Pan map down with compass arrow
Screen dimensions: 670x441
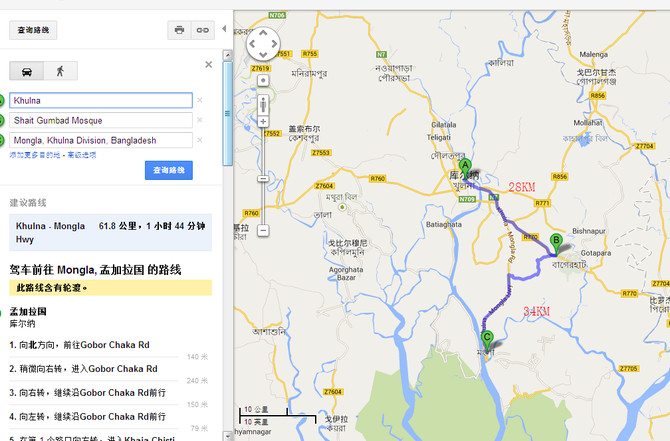coord(263,55)
